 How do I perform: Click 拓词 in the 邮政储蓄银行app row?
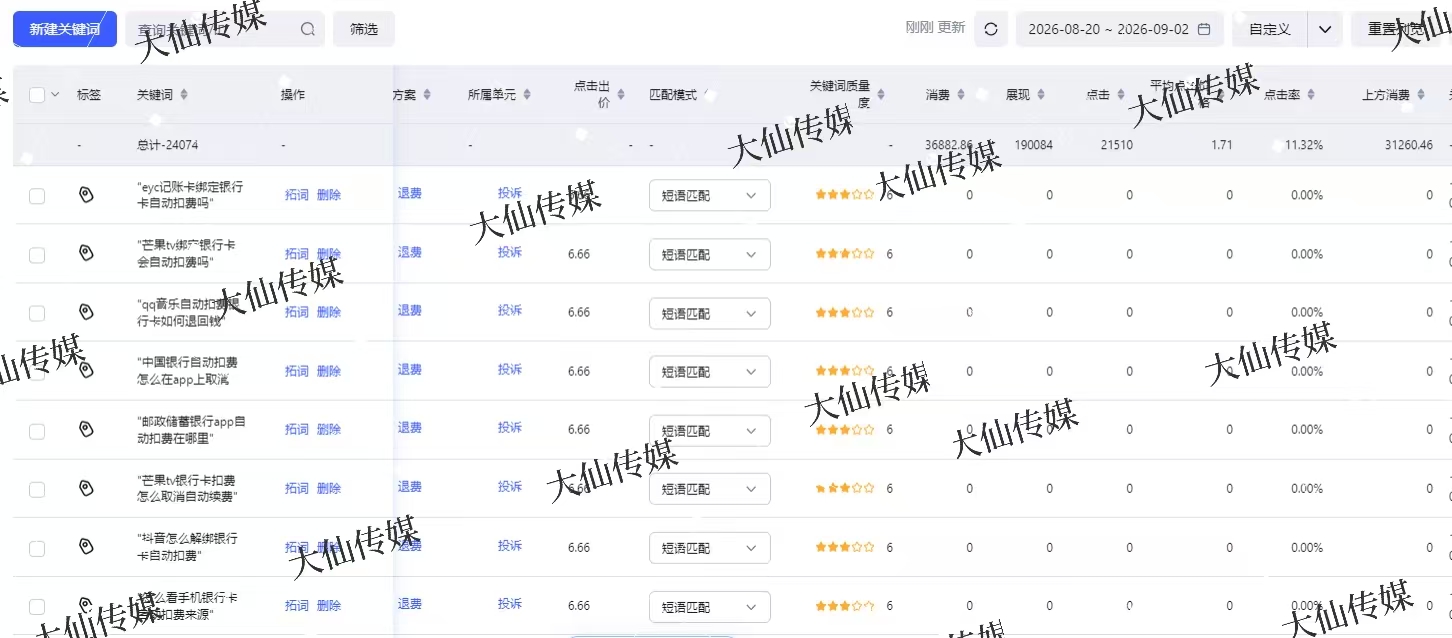pos(297,429)
